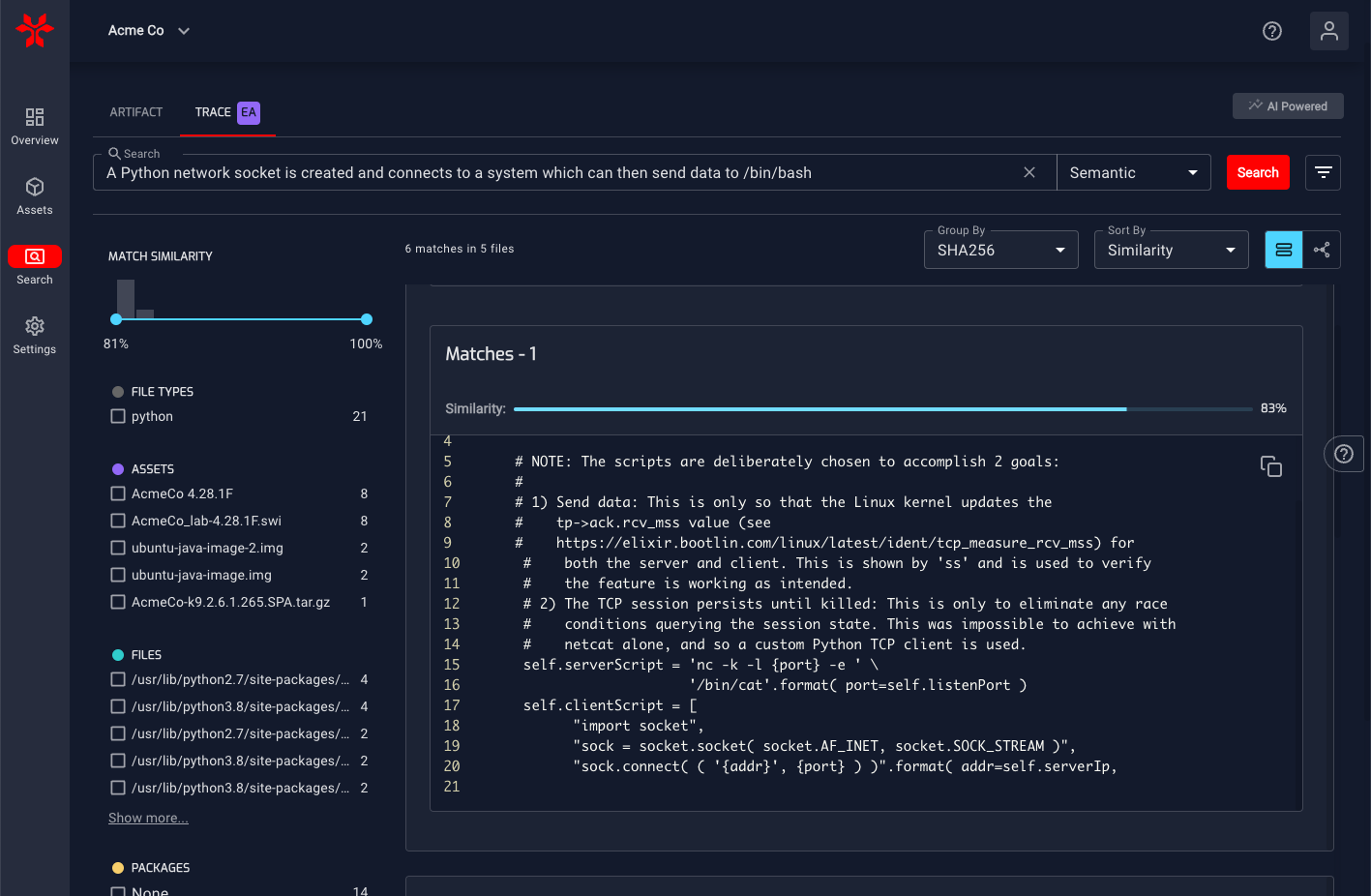Open the Group By SHA256 dropdown
Image resolution: width=1371 pixels, height=896 pixels.
pyautogui.click(x=1000, y=250)
